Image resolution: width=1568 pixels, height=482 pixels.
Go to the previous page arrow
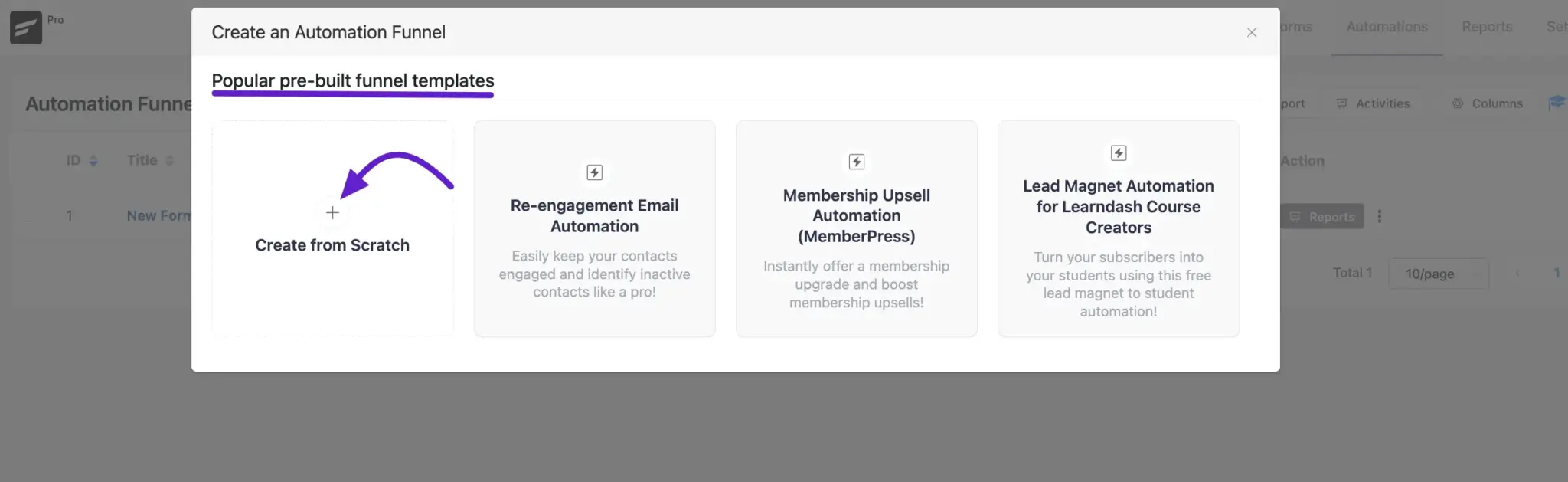[1517, 274]
